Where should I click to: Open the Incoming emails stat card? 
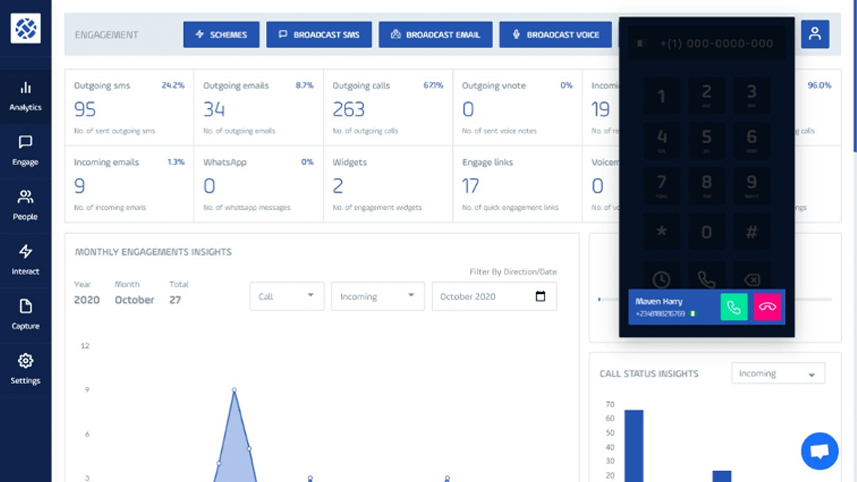tap(129, 184)
